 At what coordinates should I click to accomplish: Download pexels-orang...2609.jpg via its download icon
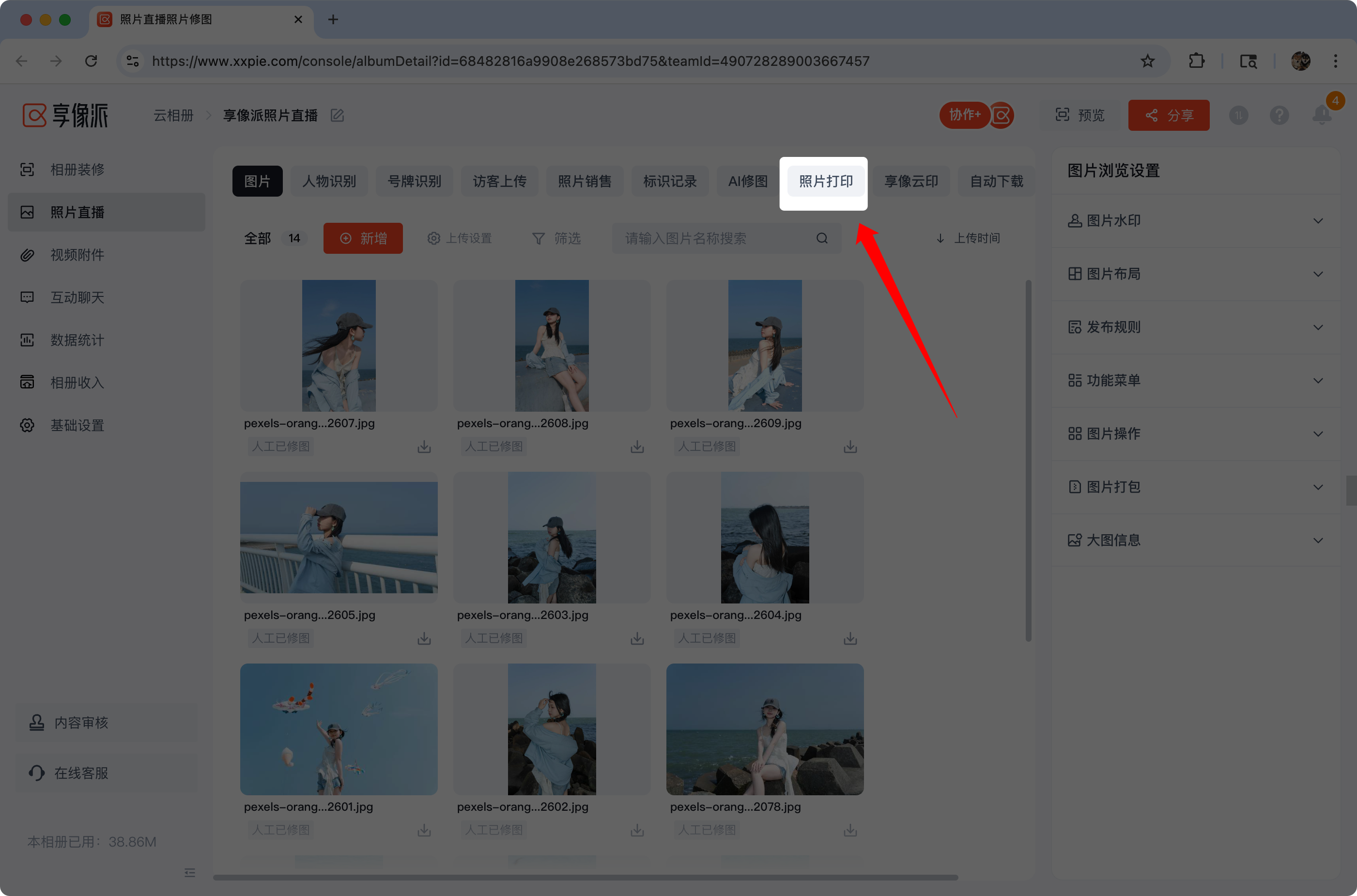850,447
